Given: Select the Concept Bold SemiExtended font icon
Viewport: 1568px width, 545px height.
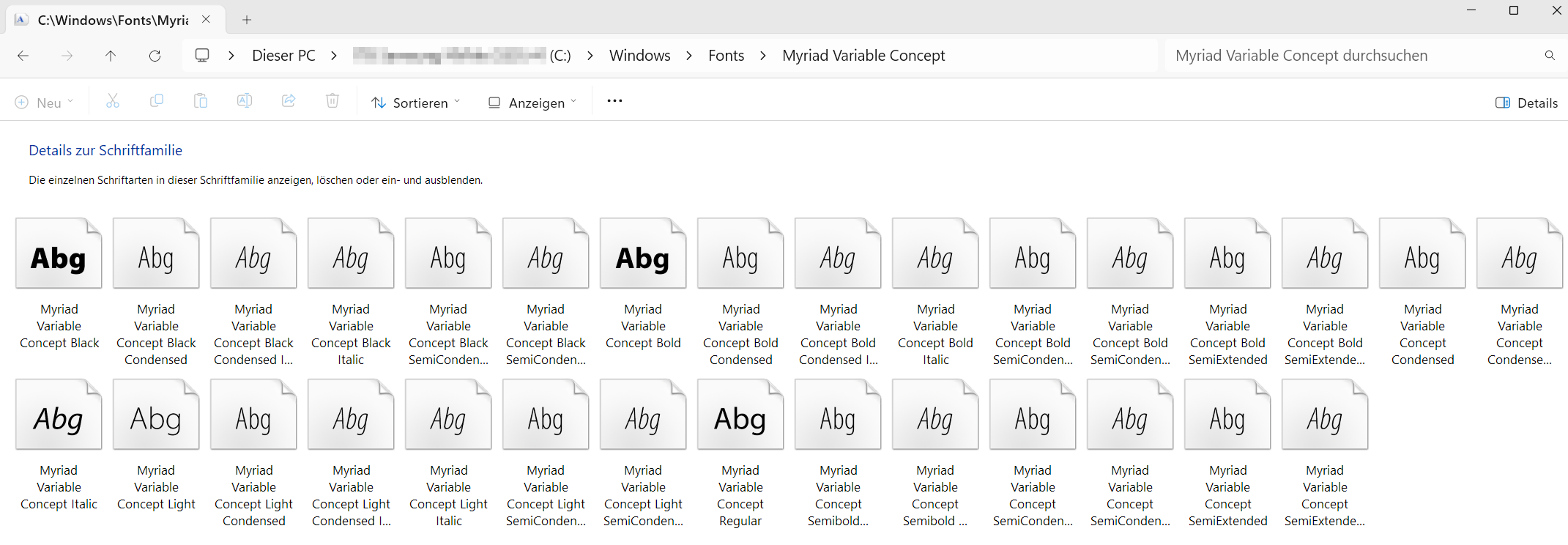Looking at the screenshot, I should (1227, 253).
